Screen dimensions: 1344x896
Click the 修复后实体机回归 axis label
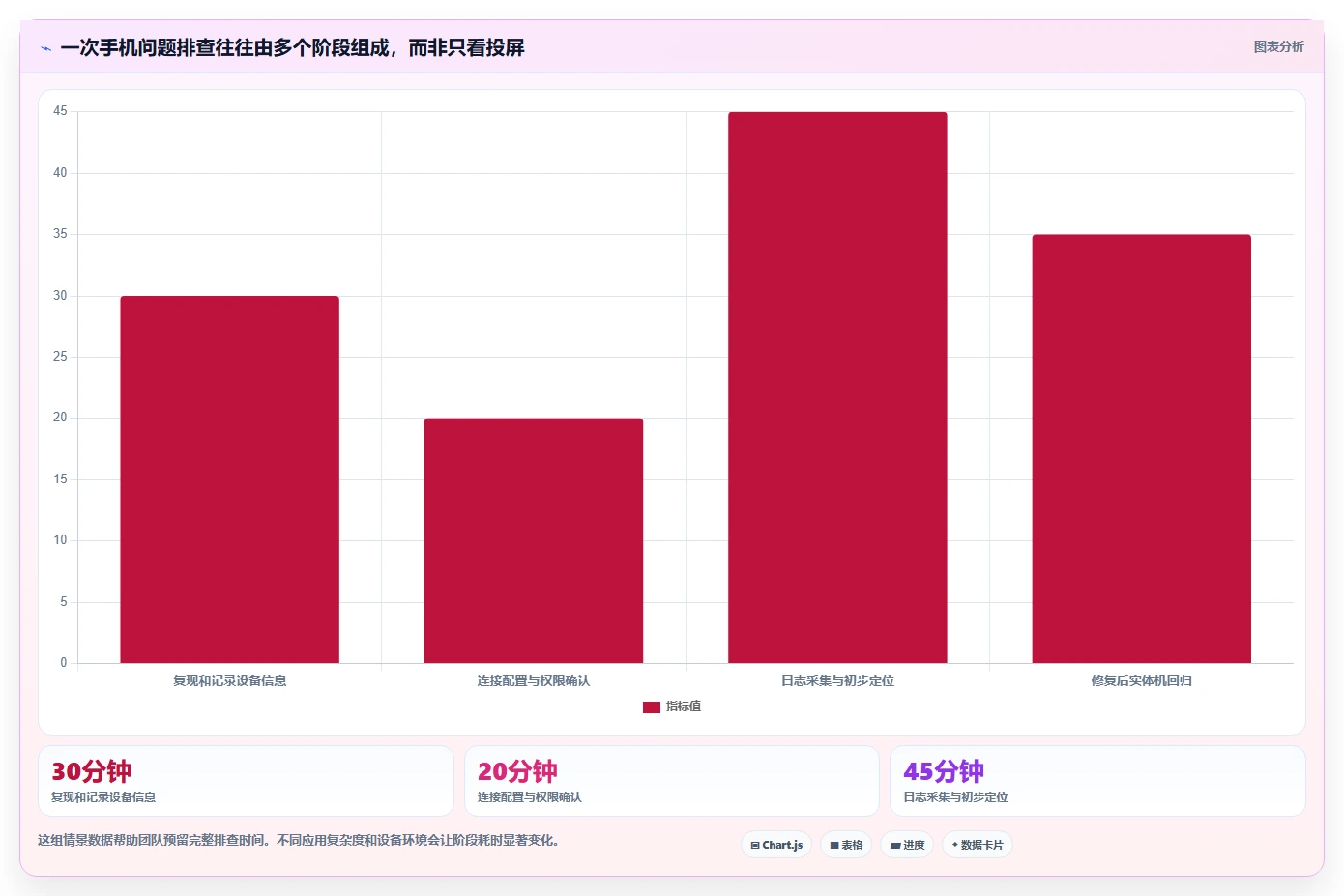[x=1142, y=681]
